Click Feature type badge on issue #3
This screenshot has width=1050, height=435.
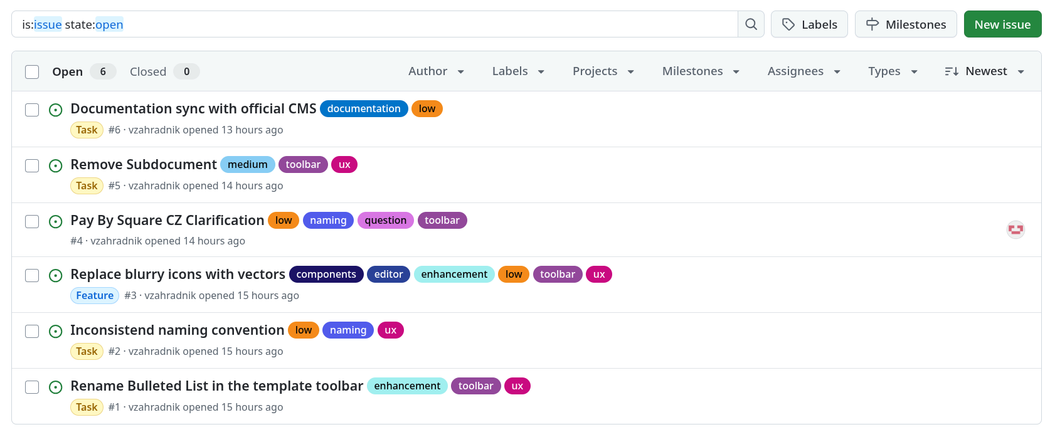(94, 295)
